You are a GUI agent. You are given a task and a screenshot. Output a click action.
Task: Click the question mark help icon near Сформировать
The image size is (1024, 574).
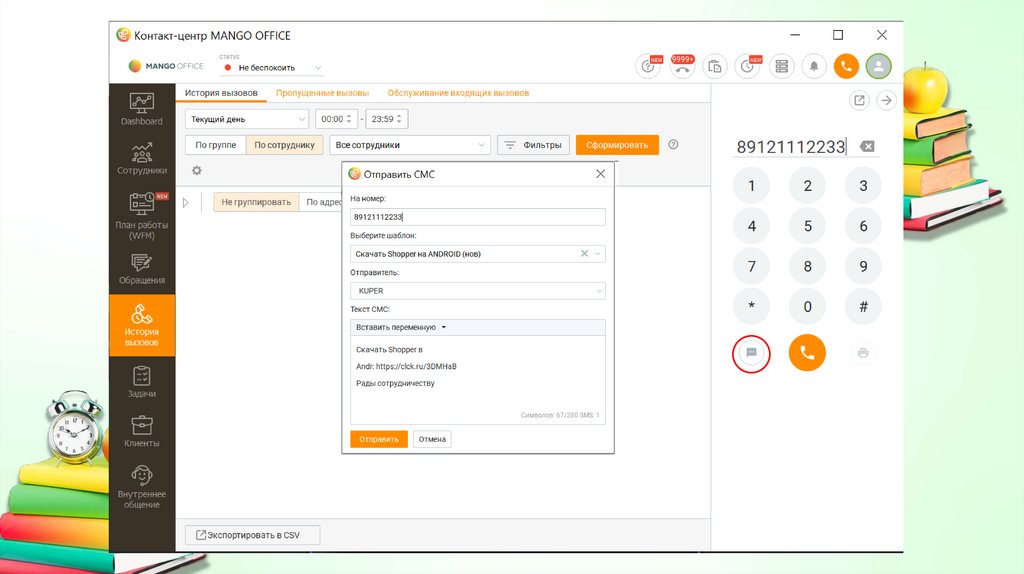tap(673, 144)
